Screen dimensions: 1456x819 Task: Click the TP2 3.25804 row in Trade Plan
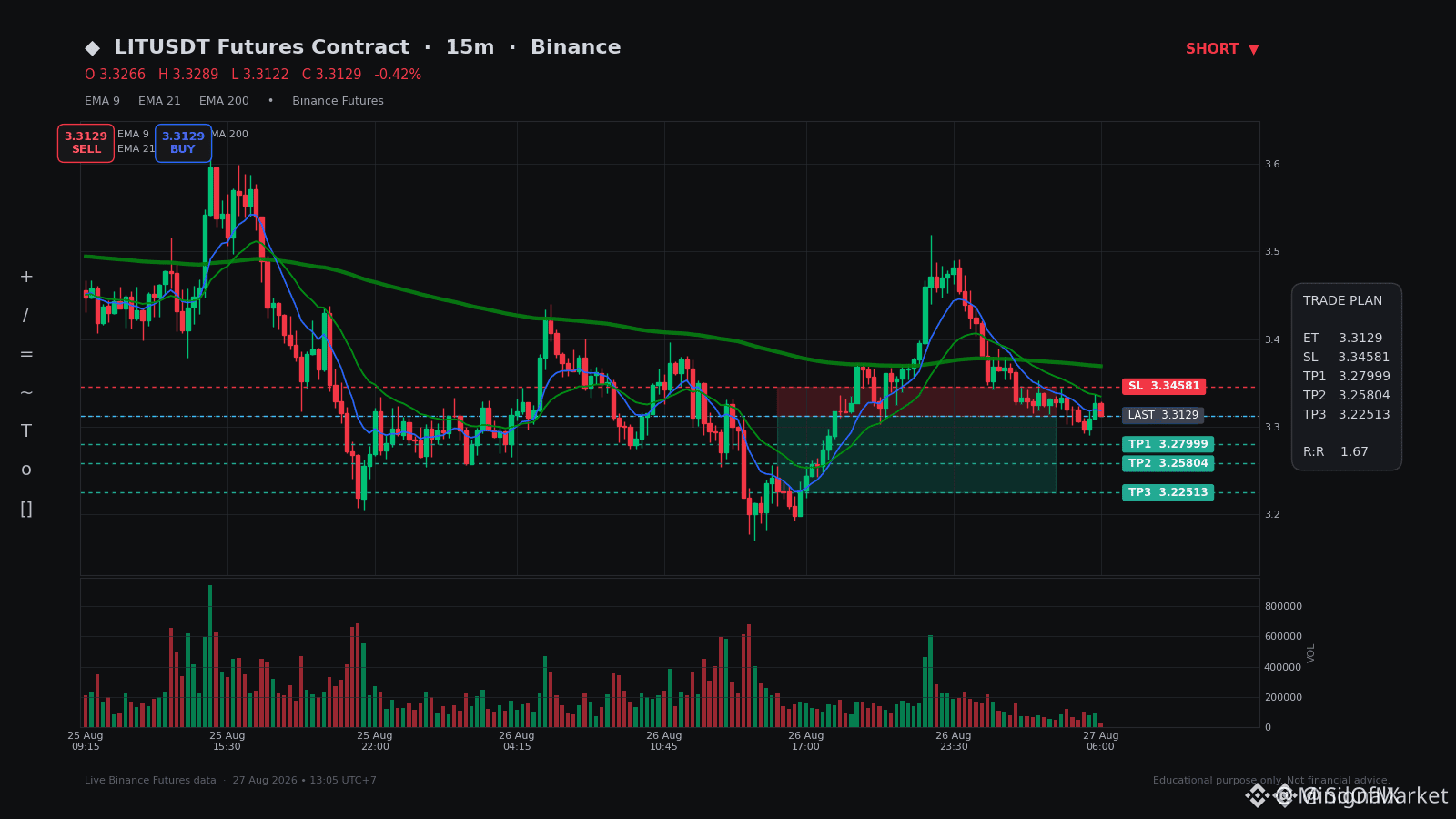[1346, 396]
